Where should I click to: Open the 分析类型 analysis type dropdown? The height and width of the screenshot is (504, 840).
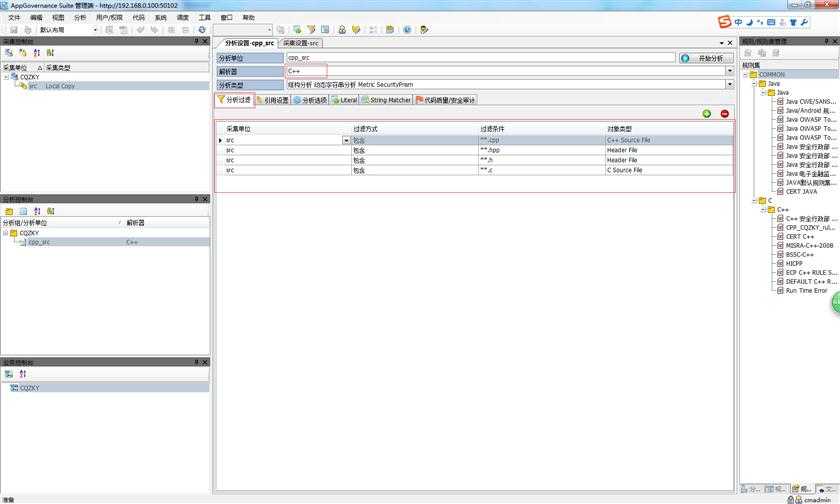click(x=729, y=84)
